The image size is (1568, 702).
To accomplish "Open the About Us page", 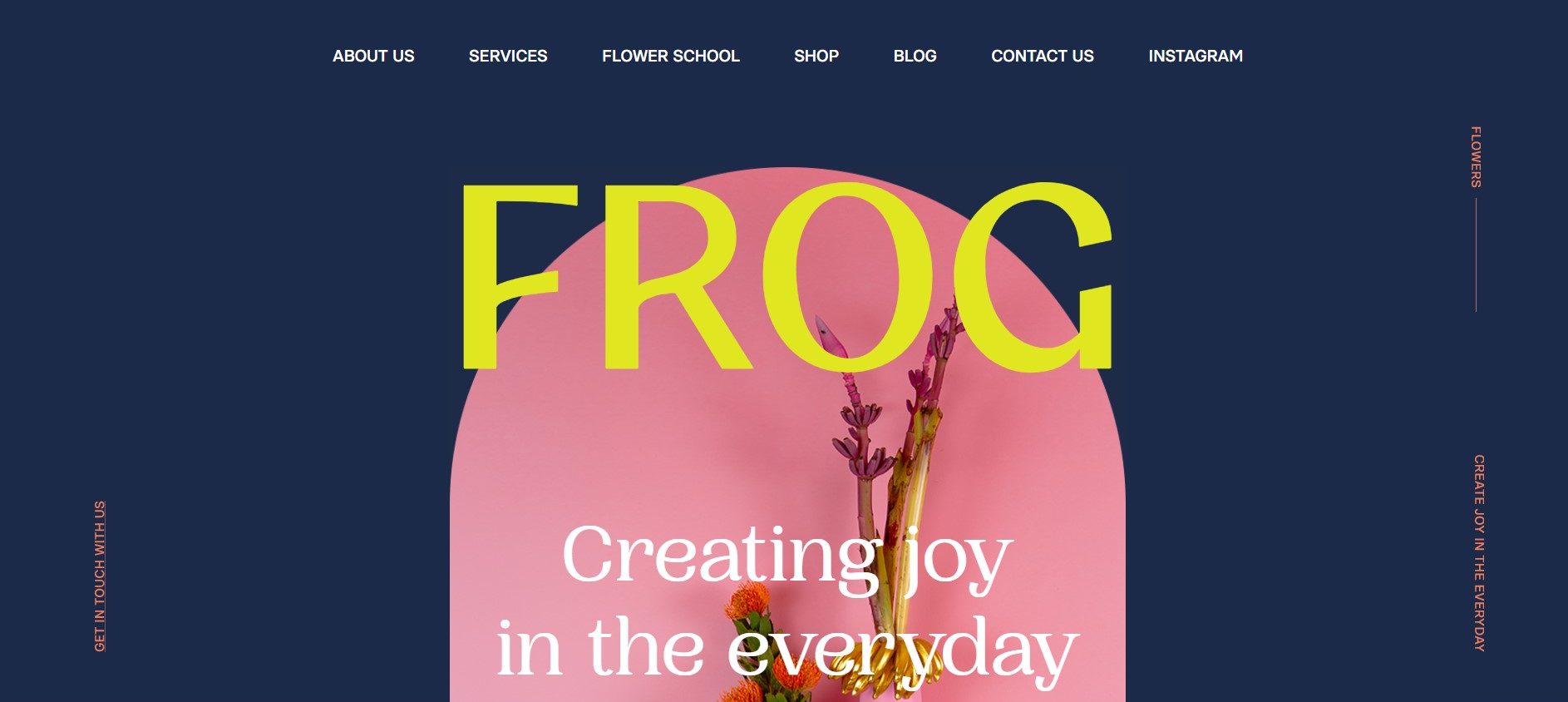I will click(x=373, y=56).
